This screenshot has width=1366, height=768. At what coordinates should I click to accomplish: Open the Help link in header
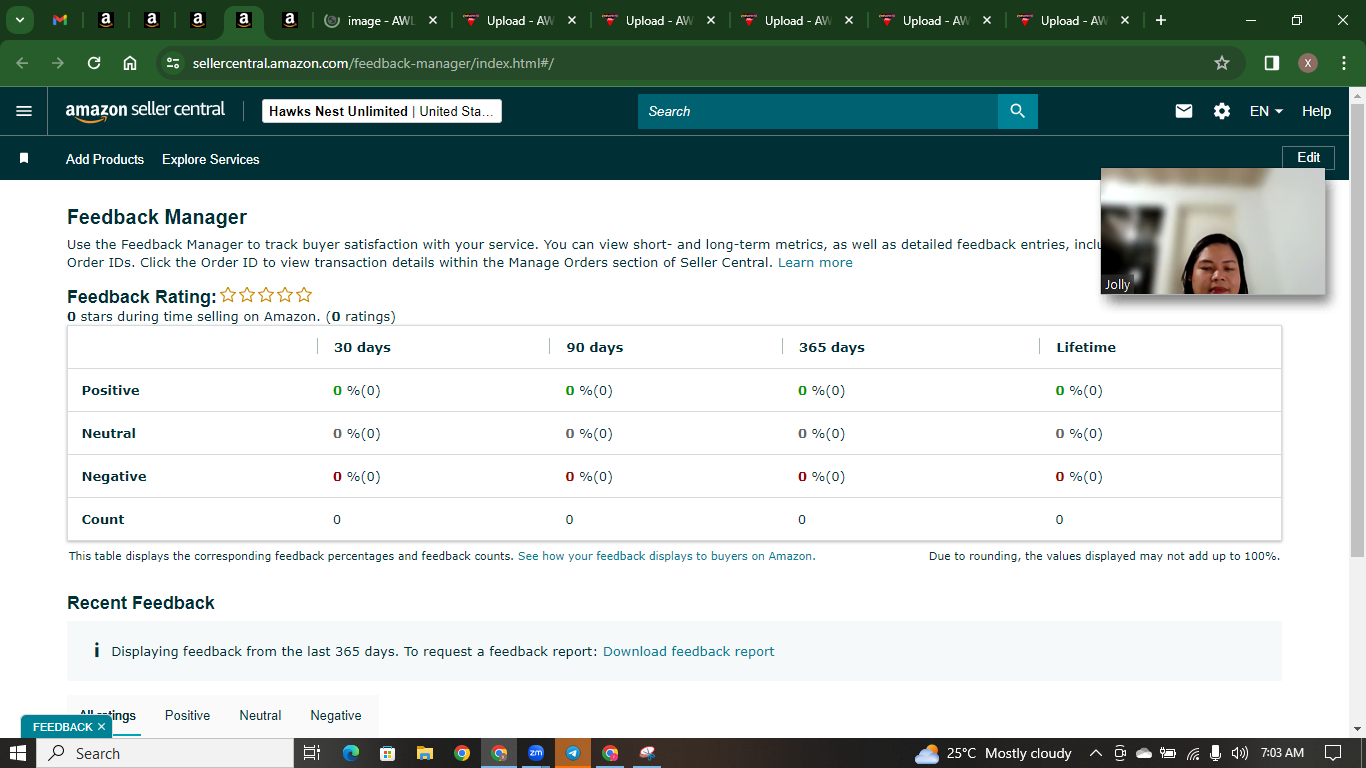coord(1316,111)
